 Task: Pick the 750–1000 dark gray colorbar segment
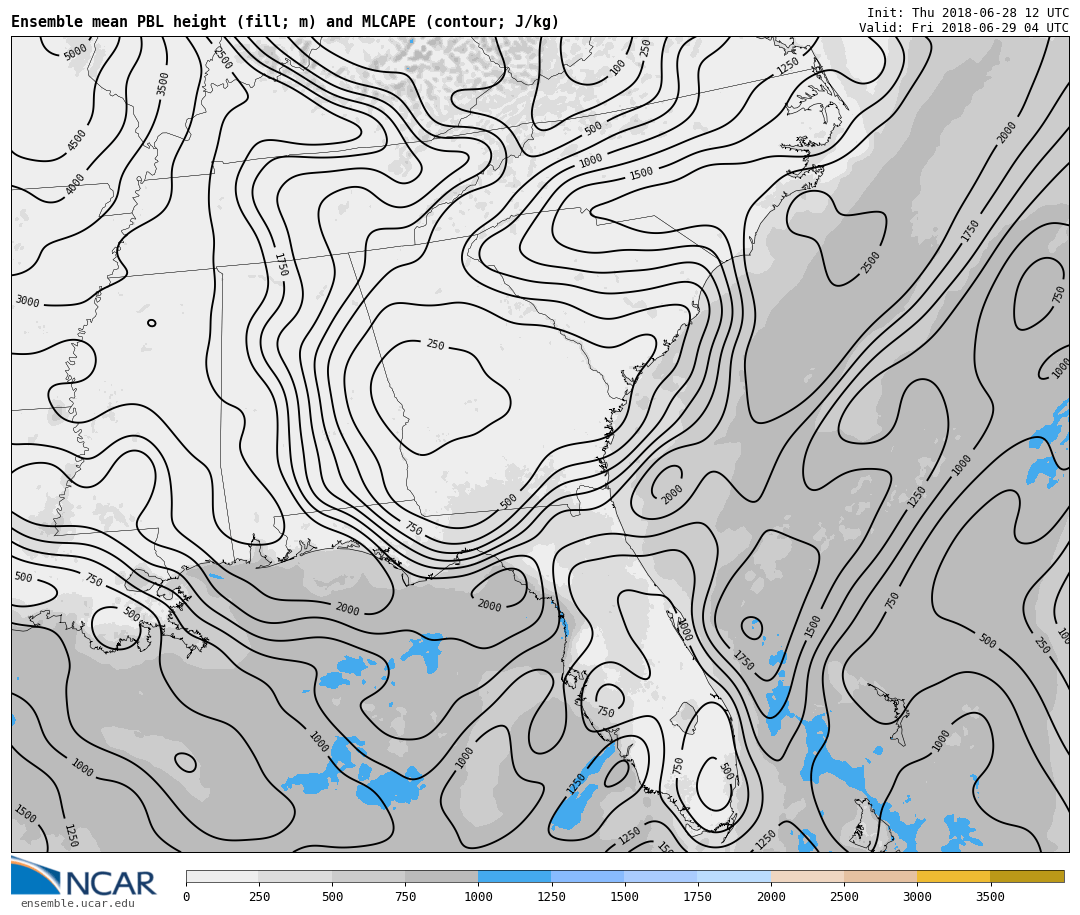[x=442, y=876]
